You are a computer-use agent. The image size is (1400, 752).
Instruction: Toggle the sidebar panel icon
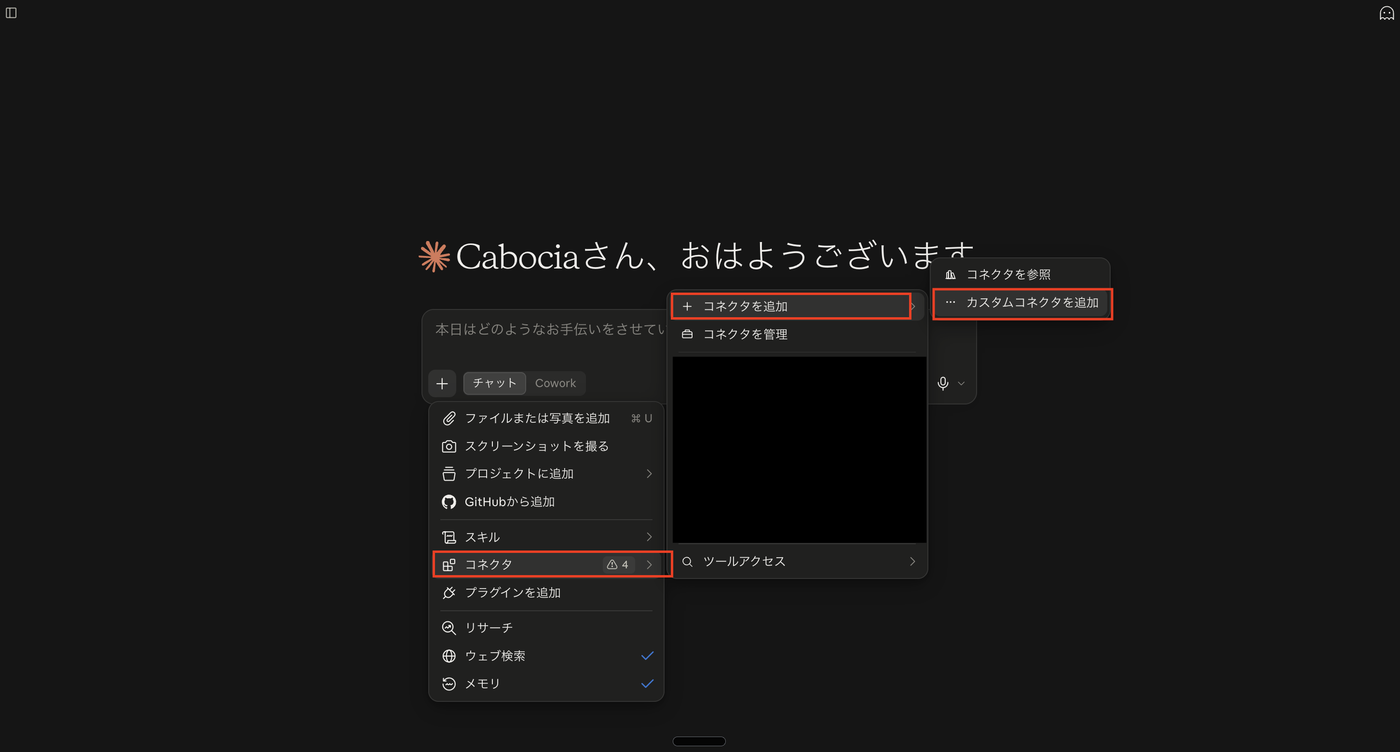[x=11, y=13]
